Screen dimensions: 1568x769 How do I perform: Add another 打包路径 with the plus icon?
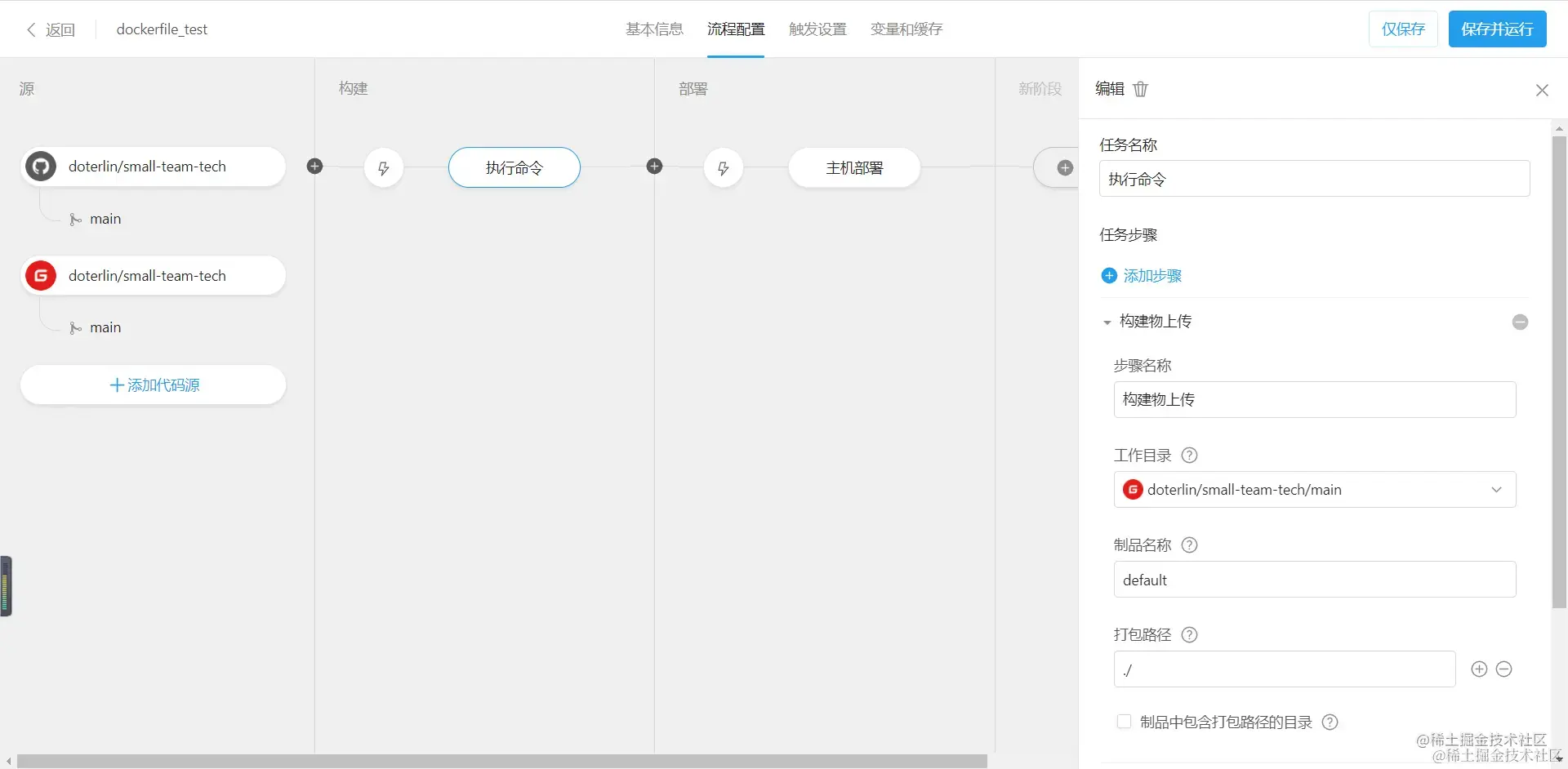click(x=1479, y=669)
